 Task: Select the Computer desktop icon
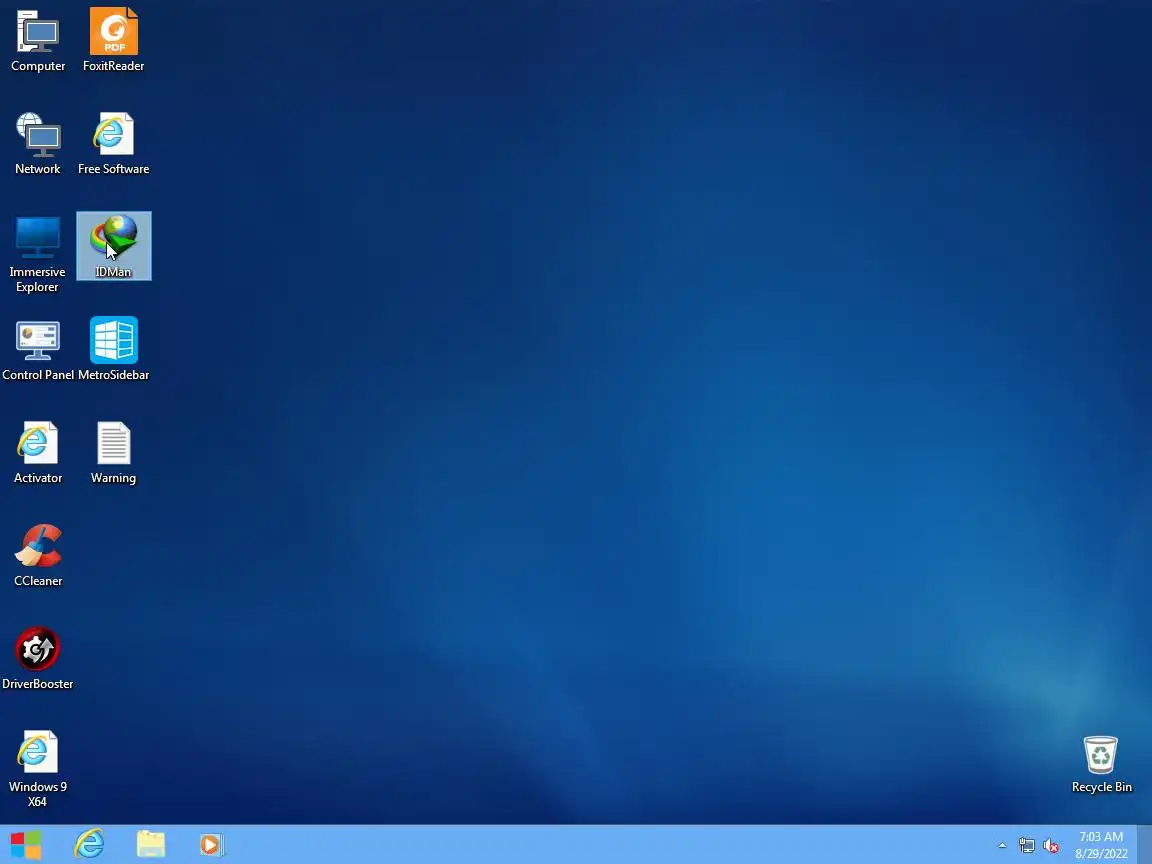[x=38, y=40]
